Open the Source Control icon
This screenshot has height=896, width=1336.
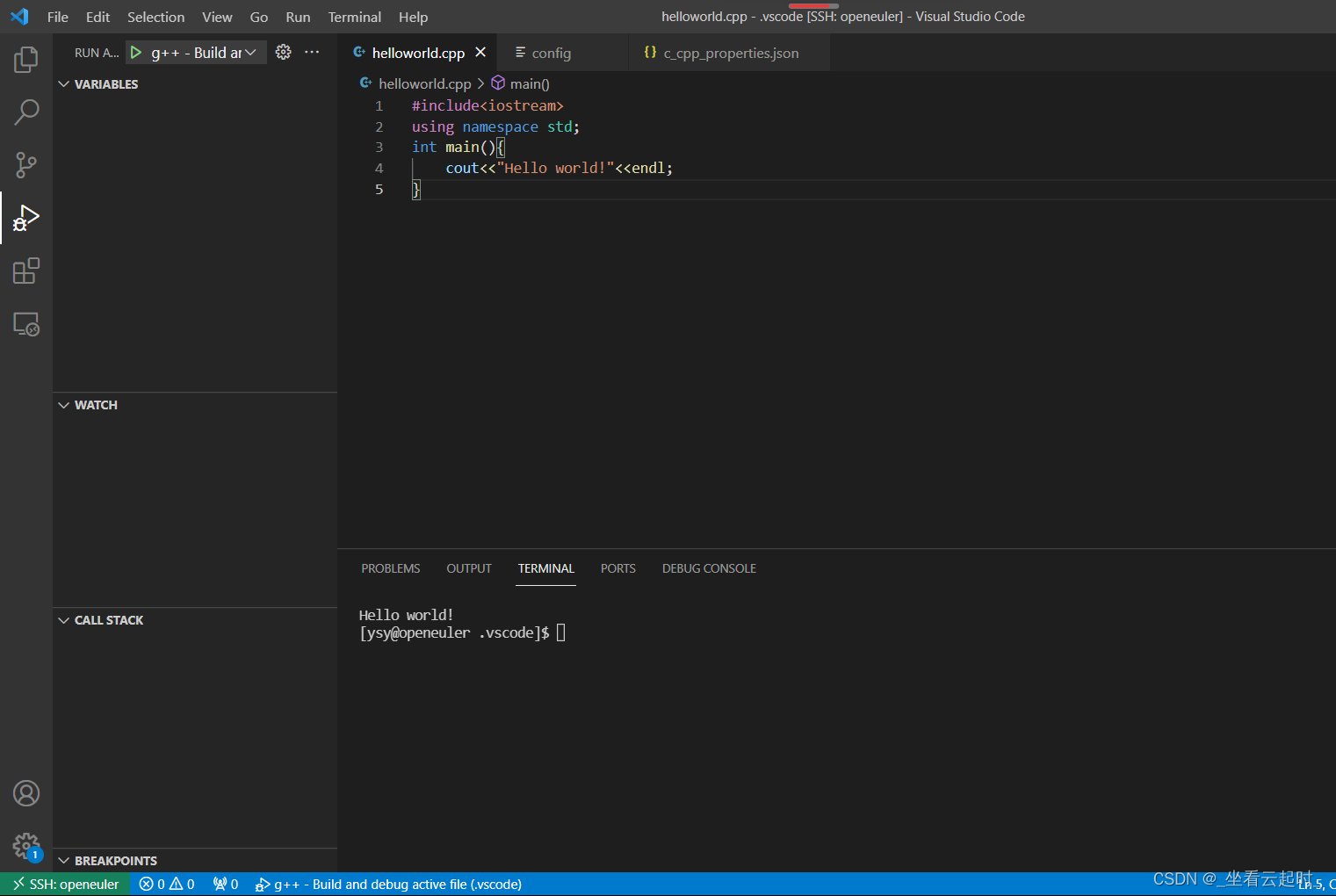click(x=25, y=165)
